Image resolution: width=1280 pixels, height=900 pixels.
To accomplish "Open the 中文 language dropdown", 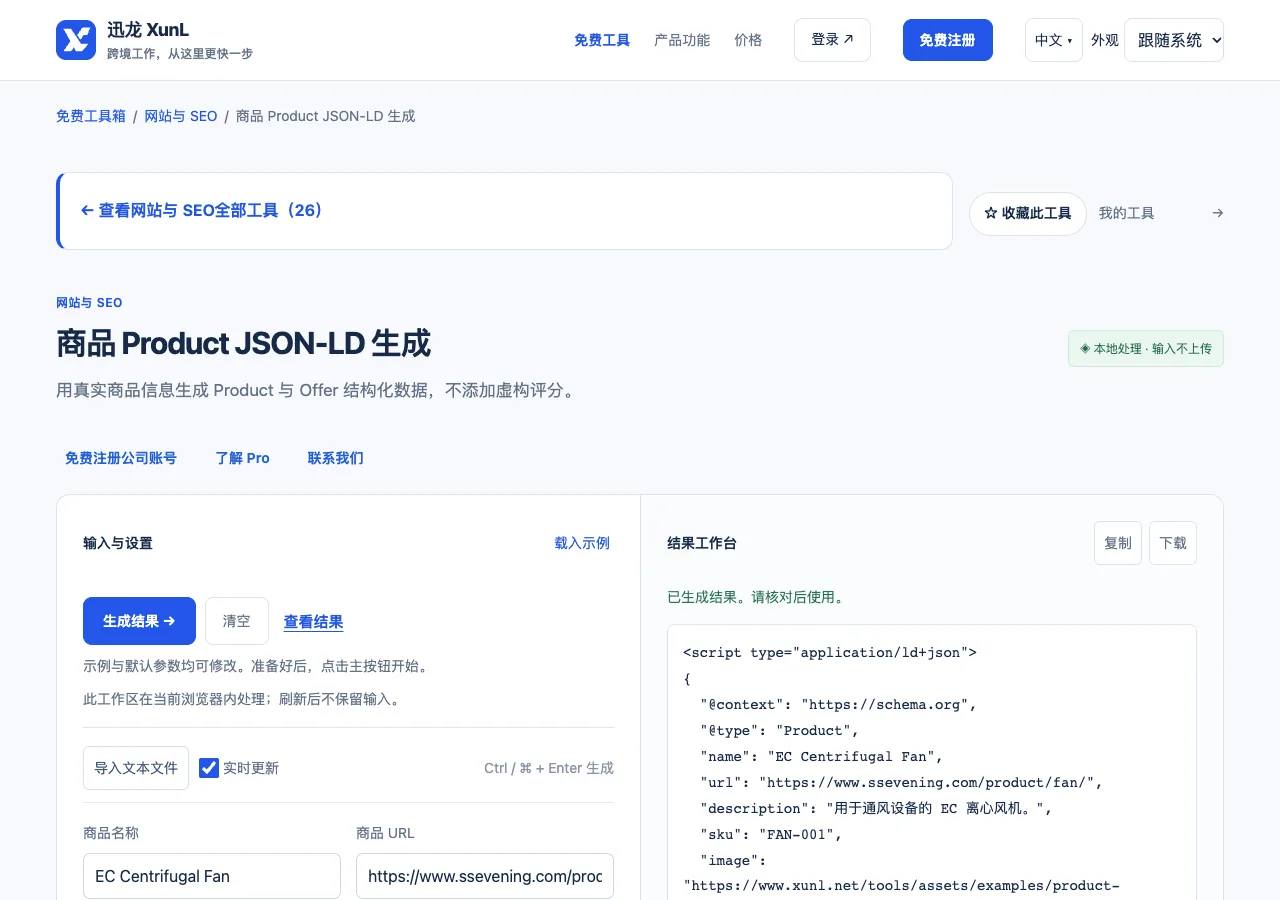I will pyautogui.click(x=1054, y=40).
